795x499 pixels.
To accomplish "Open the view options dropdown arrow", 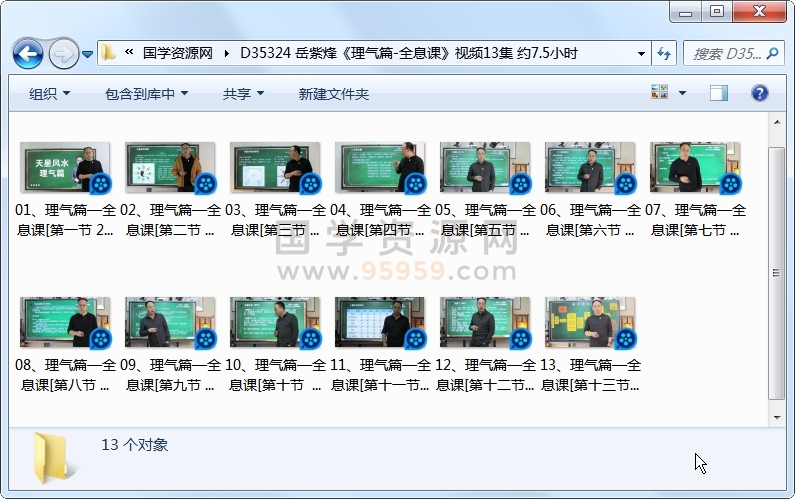I will coord(682,93).
